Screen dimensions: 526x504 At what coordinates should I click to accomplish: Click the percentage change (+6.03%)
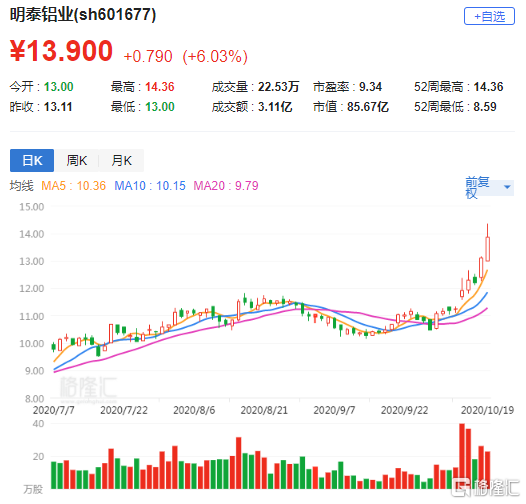coord(215,56)
